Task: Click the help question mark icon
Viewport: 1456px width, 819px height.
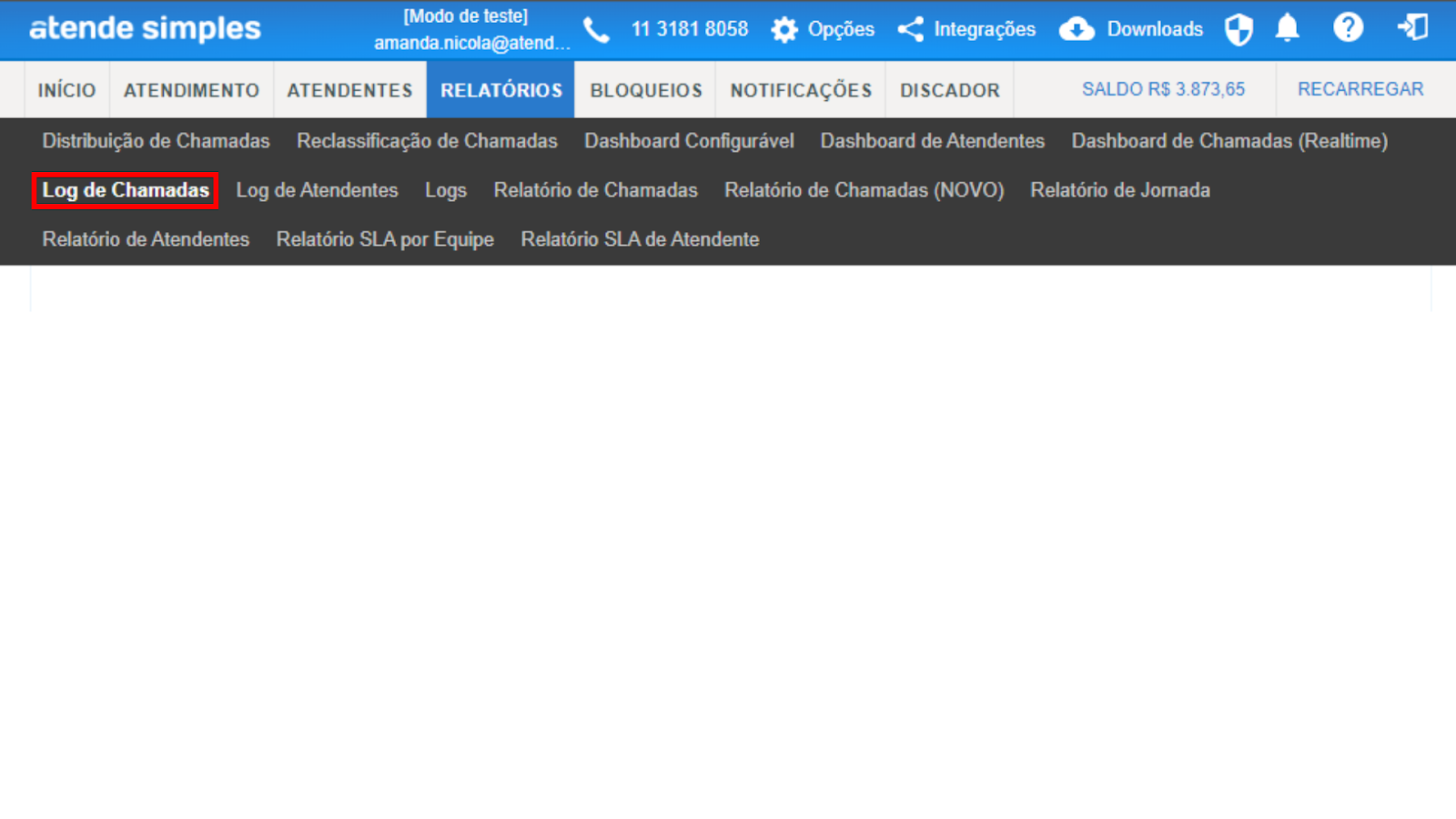Action: click(x=1348, y=27)
